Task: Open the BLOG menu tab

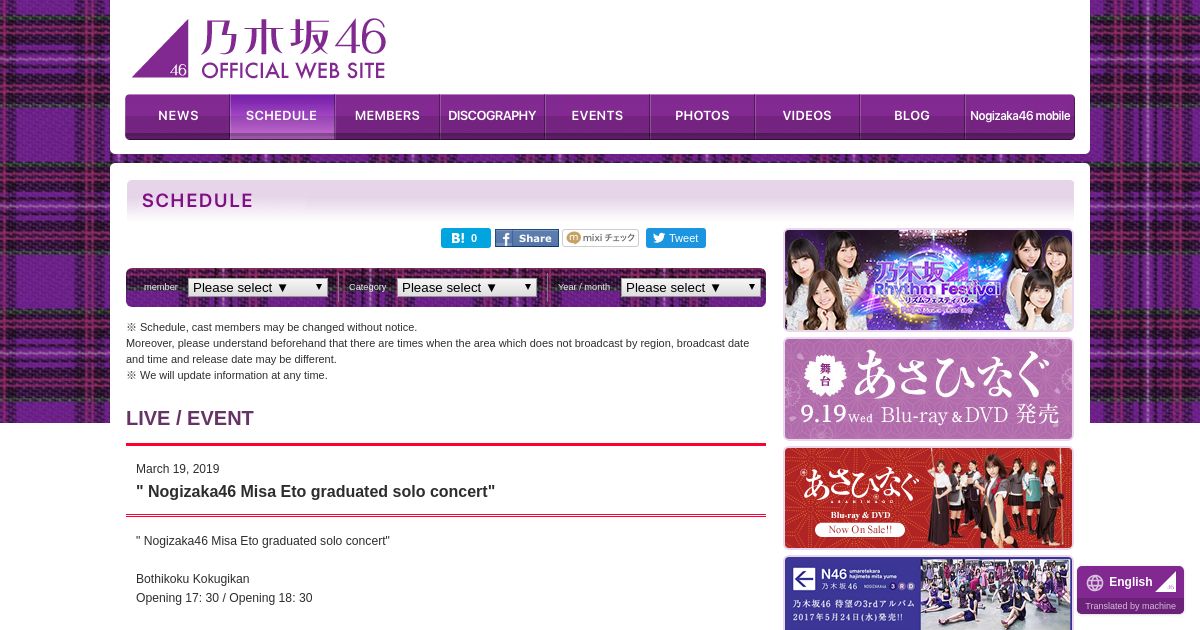Action: tap(912, 116)
